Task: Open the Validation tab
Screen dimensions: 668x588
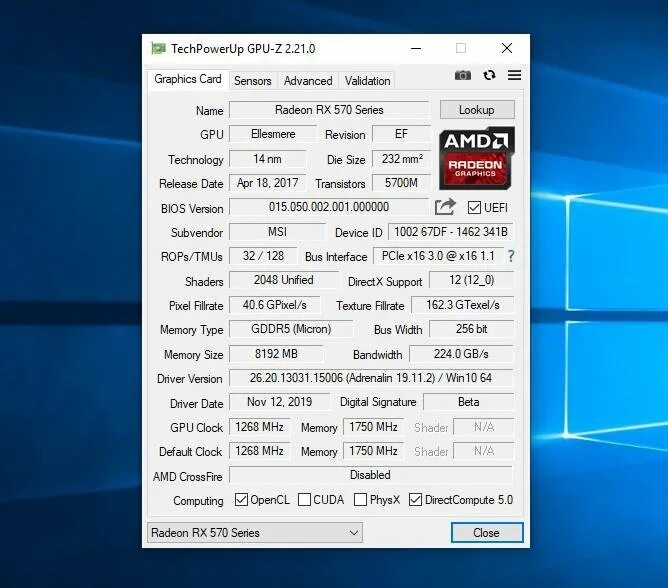Action: coord(367,81)
